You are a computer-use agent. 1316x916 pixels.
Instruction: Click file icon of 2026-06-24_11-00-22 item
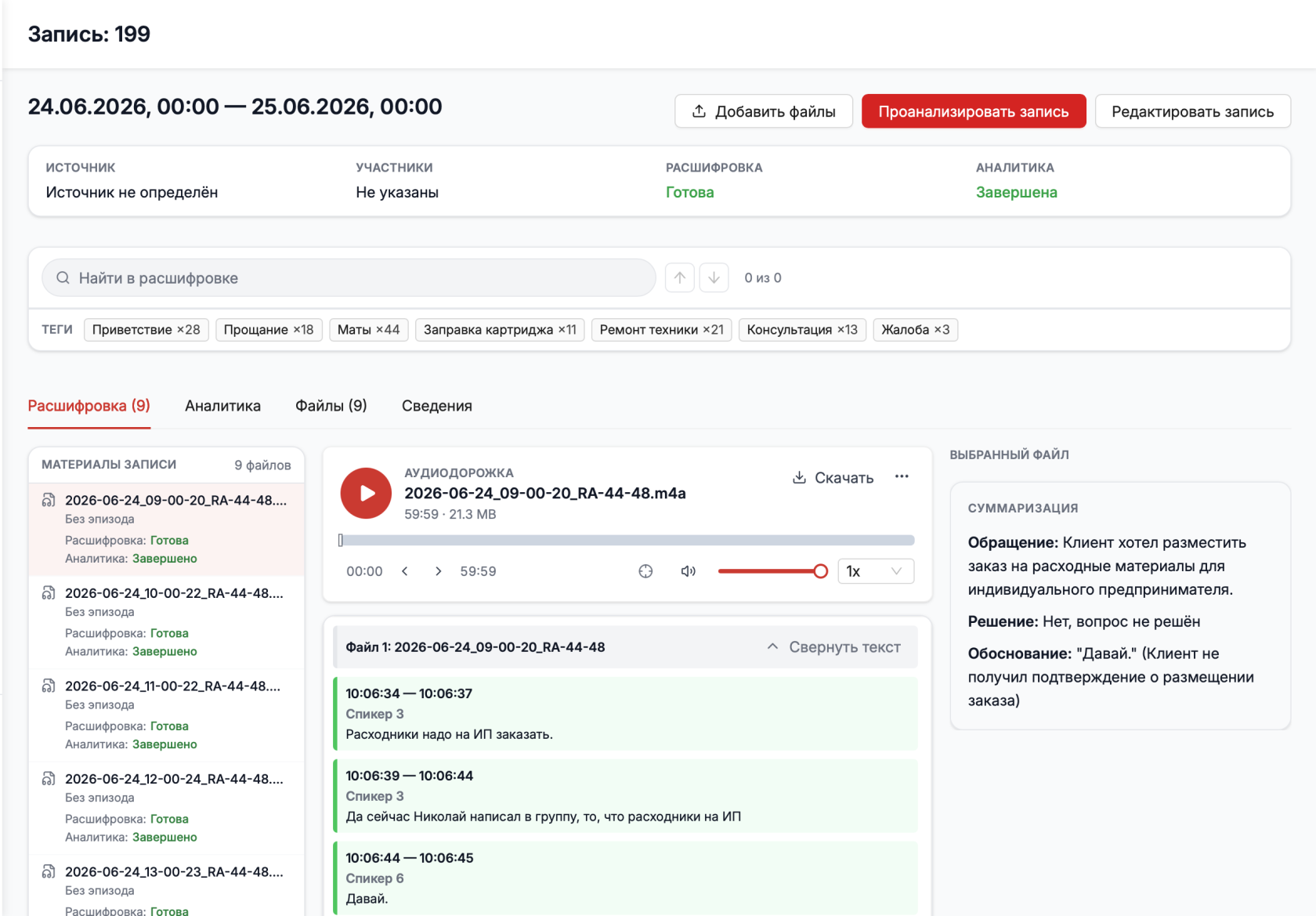coord(49,686)
